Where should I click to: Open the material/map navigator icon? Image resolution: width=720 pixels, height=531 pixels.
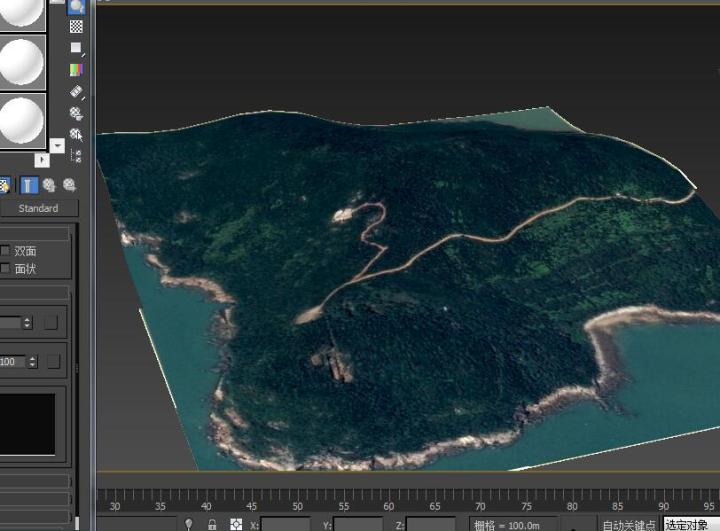tap(76, 156)
